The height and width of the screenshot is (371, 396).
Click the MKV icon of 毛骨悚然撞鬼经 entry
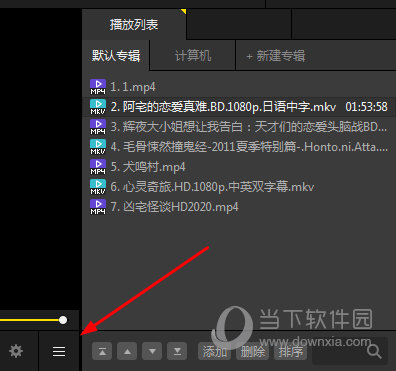(98, 147)
